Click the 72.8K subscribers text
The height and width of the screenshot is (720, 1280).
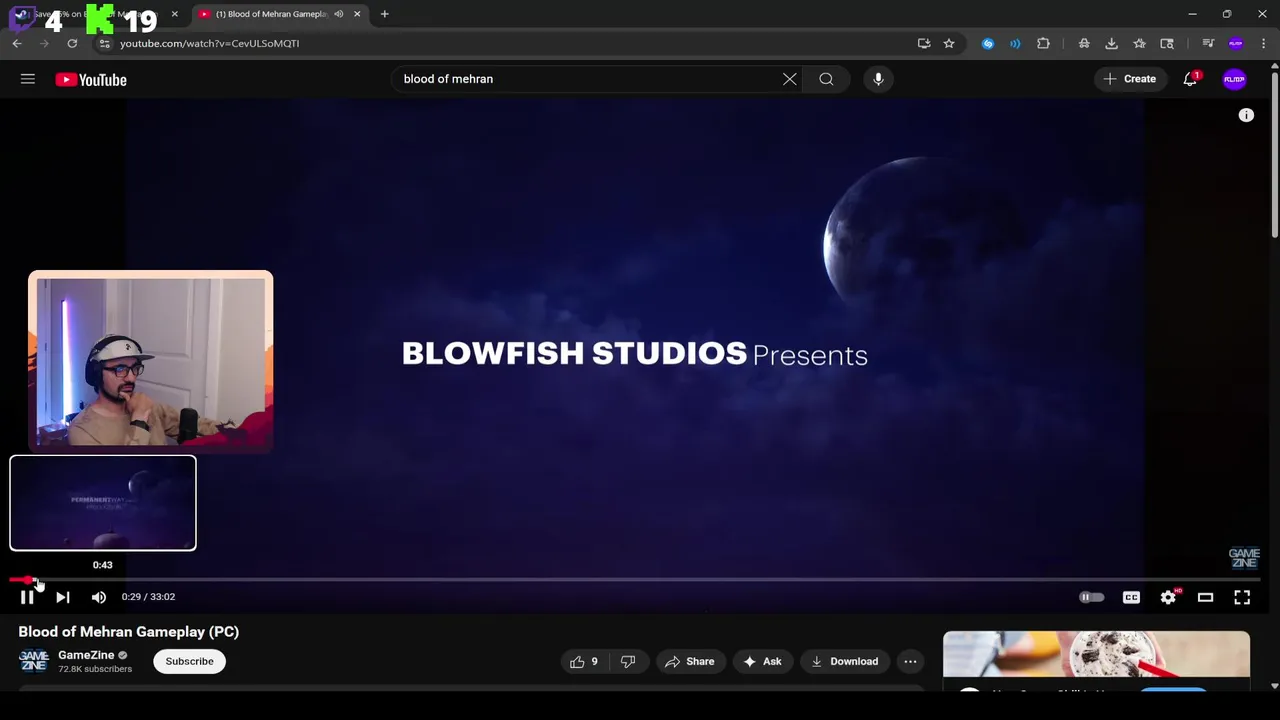(95, 669)
